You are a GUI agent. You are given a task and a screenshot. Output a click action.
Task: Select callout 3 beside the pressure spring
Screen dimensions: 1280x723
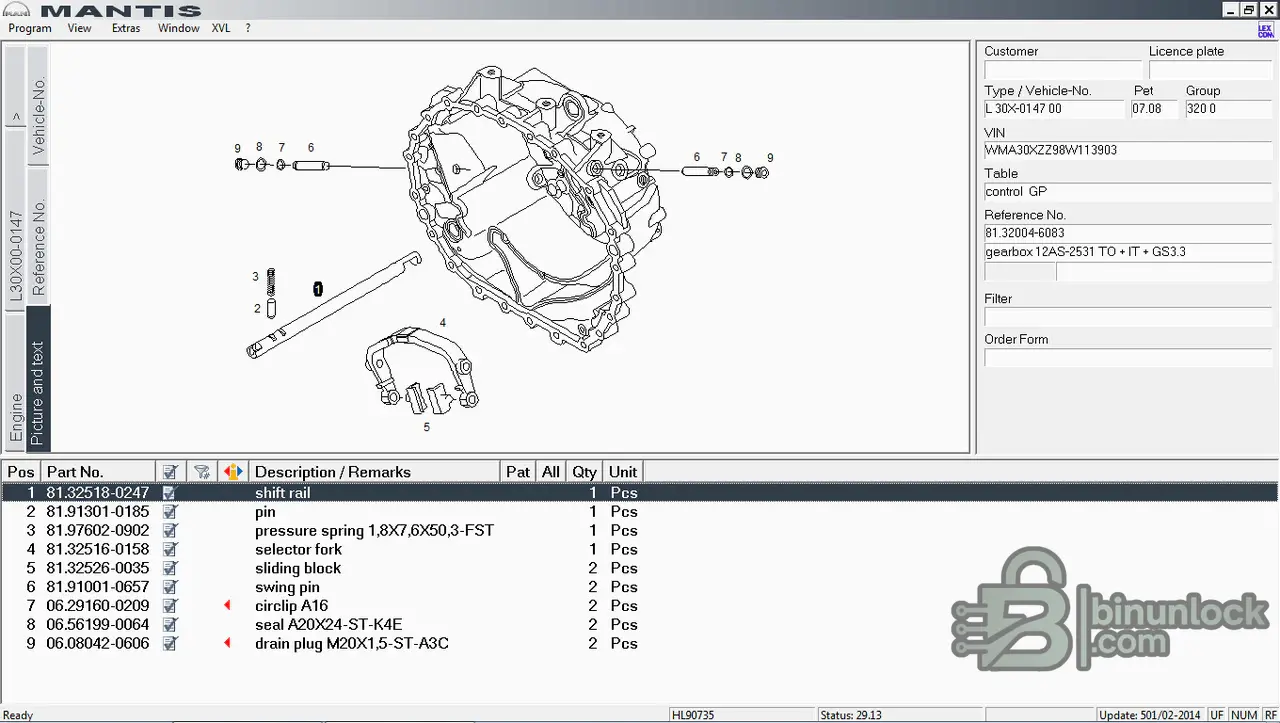[x=255, y=277]
